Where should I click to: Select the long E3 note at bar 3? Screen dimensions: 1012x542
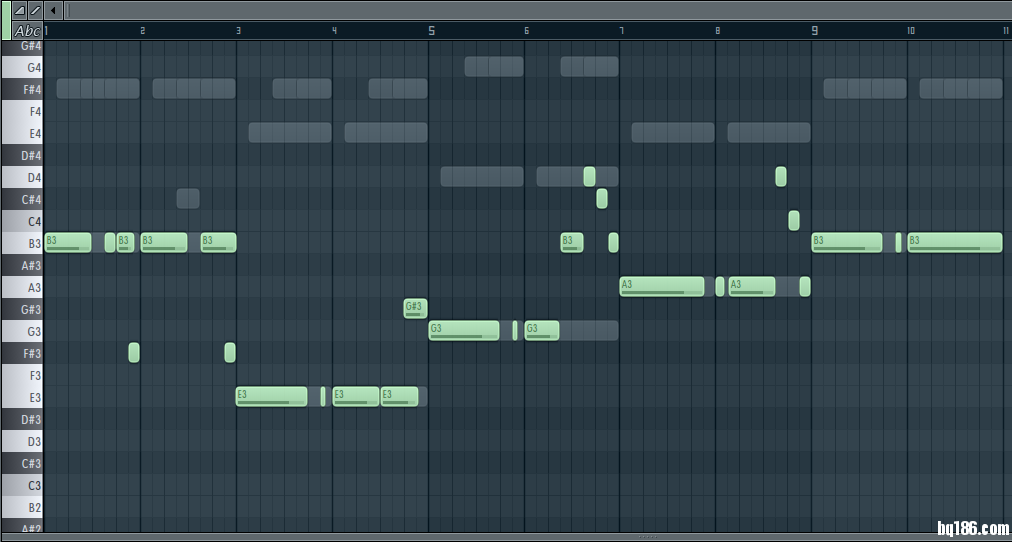(x=272, y=396)
